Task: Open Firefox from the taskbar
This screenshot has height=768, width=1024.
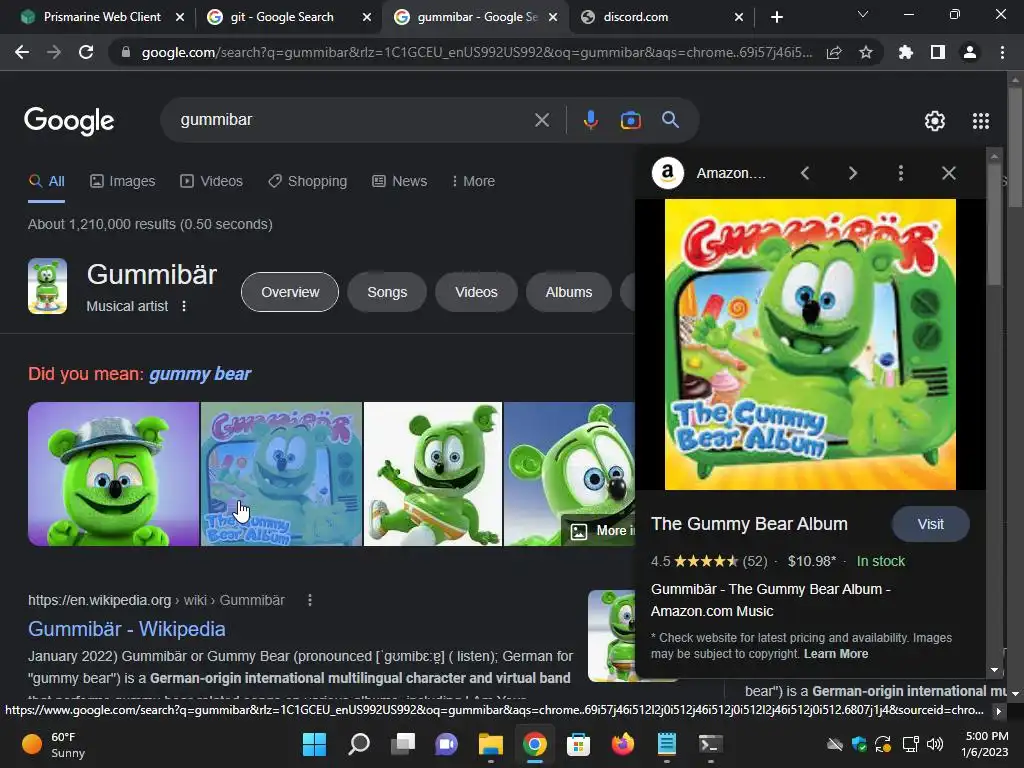Action: point(622,744)
